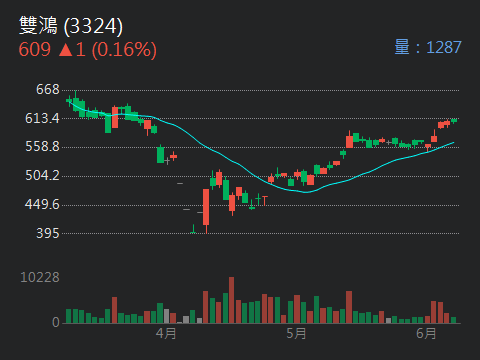The image size is (480, 360).
Task: Click the 10228 volume axis label
Action: pos(40,277)
